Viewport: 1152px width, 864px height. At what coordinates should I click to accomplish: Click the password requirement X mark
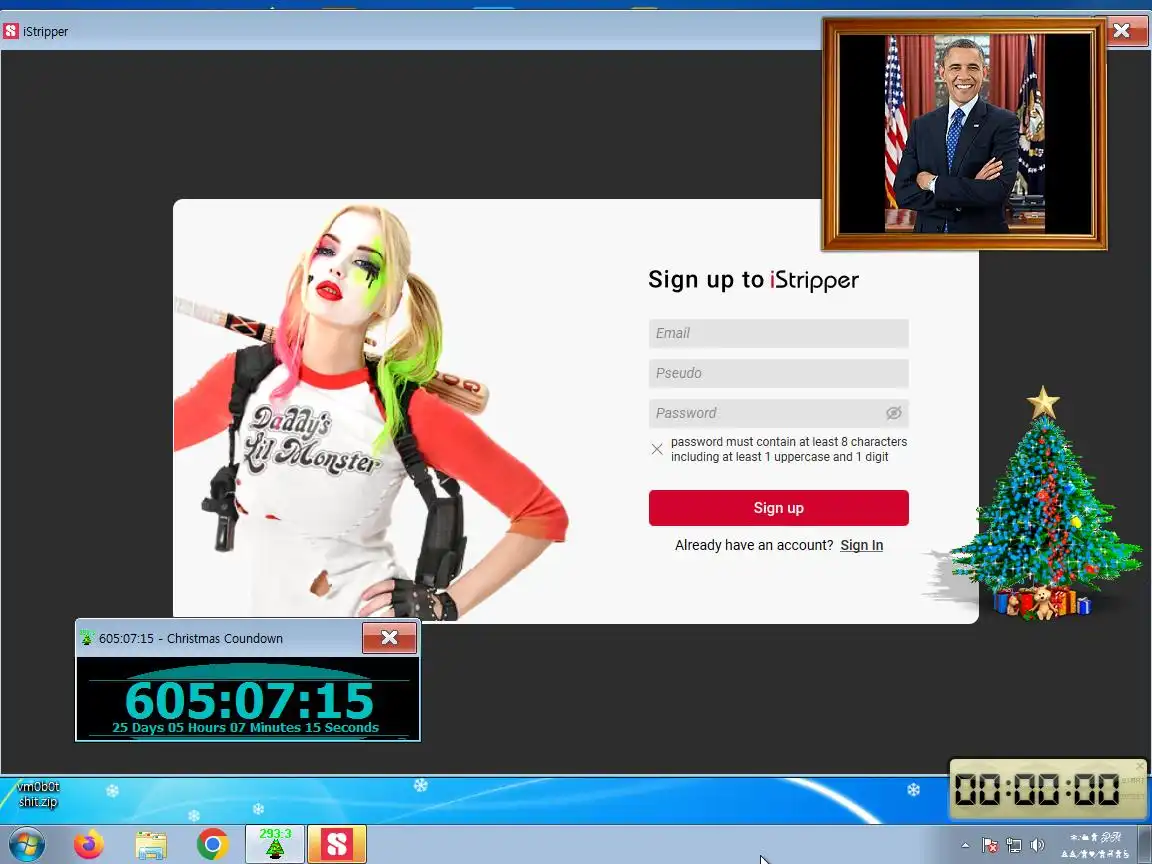click(657, 449)
